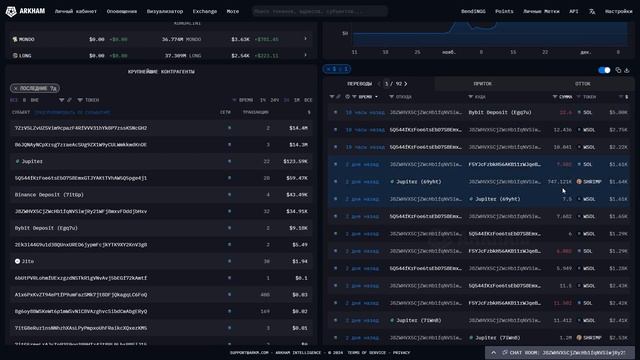Select the 1Ч time range
The image size is (640, 360).
[263, 100]
